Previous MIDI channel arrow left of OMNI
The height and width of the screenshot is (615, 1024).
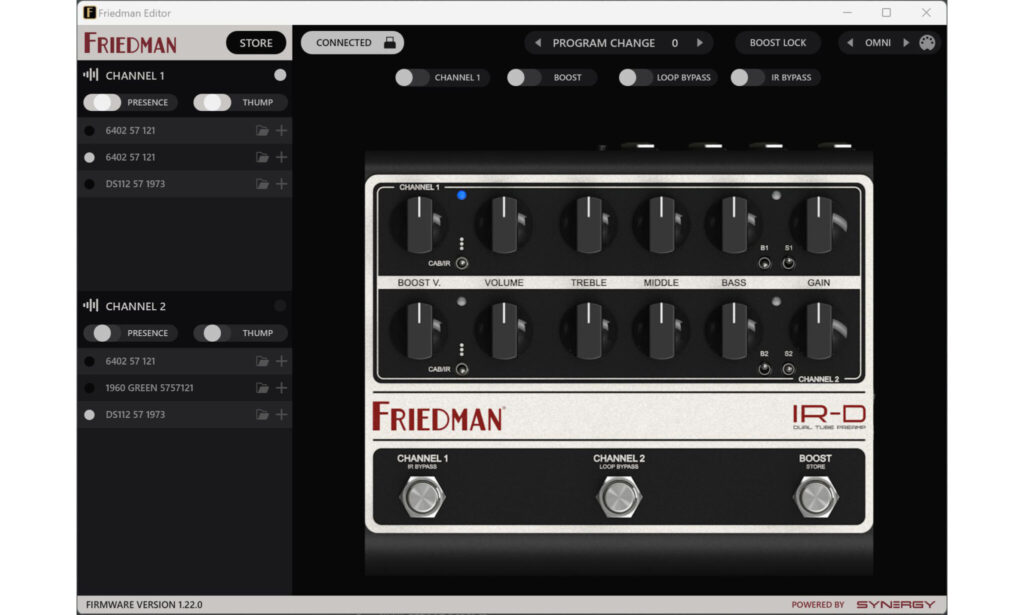point(850,42)
